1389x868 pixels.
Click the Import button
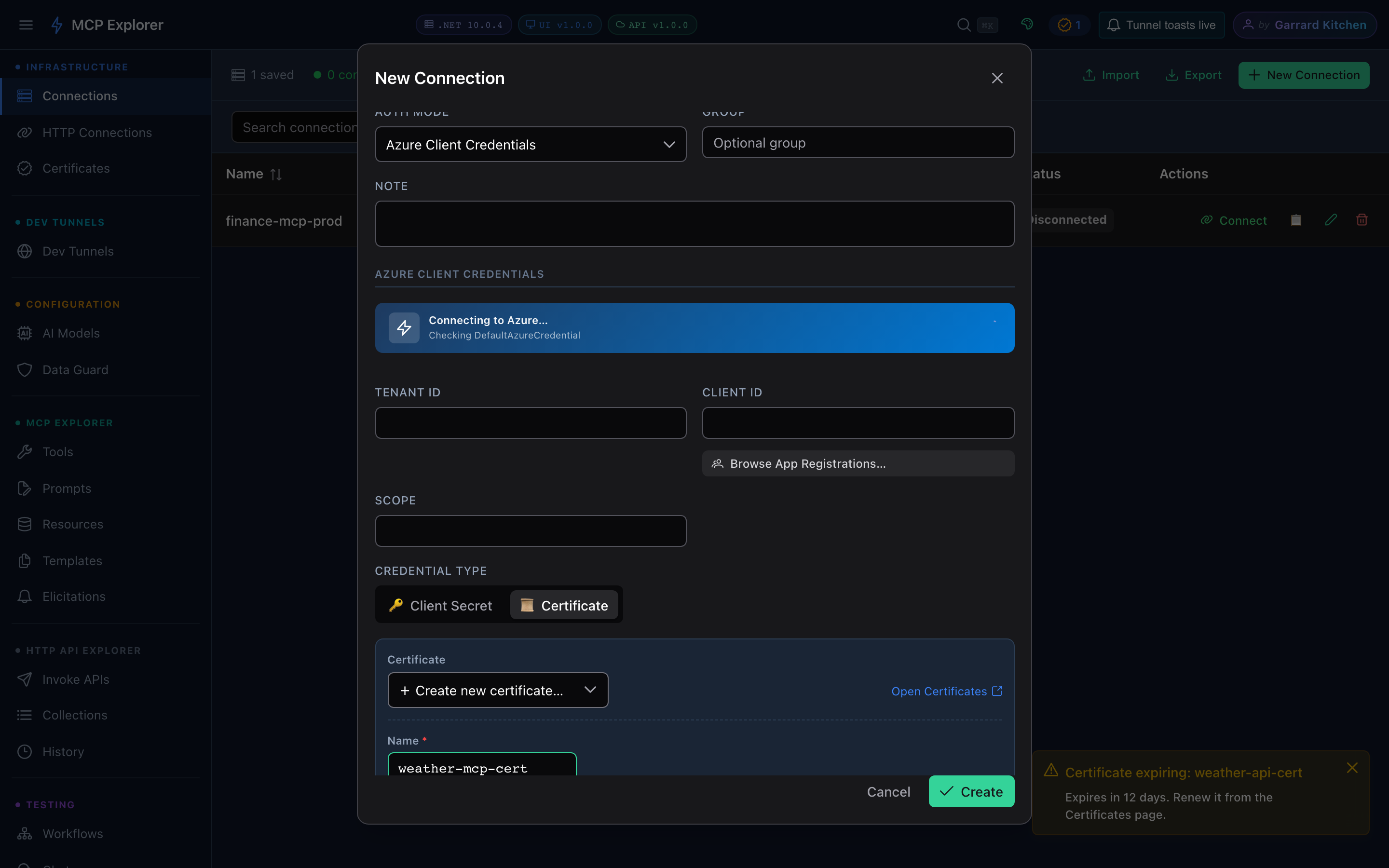click(x=1111, y=75)
